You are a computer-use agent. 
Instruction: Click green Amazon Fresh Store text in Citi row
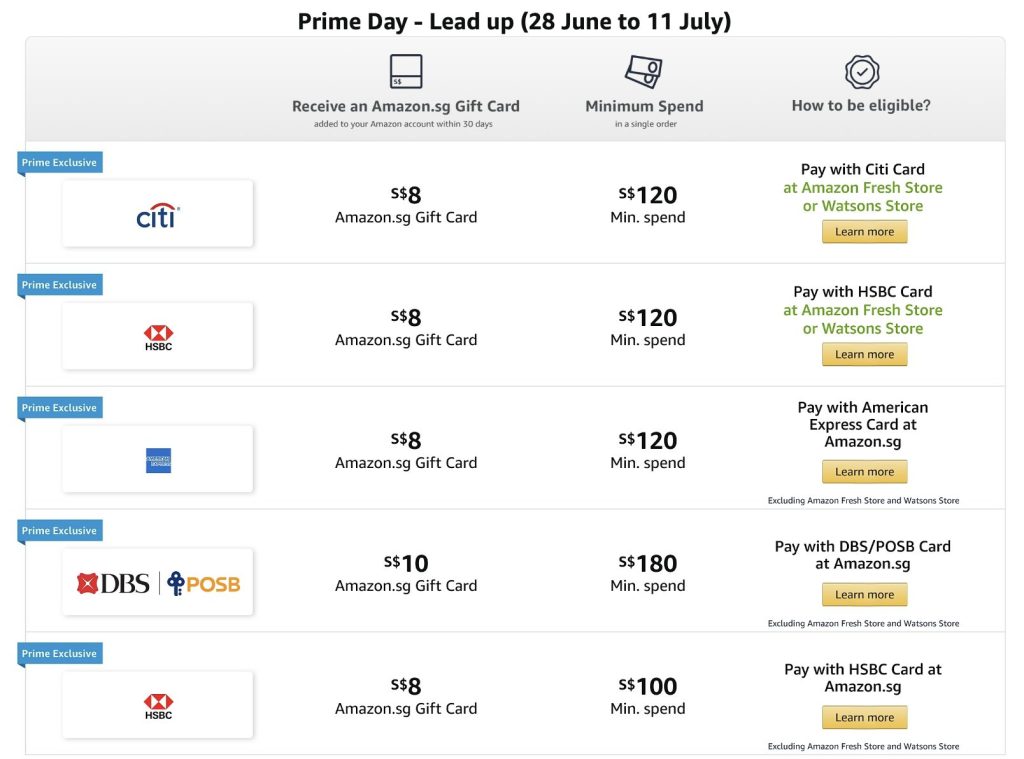coord(862,188)
